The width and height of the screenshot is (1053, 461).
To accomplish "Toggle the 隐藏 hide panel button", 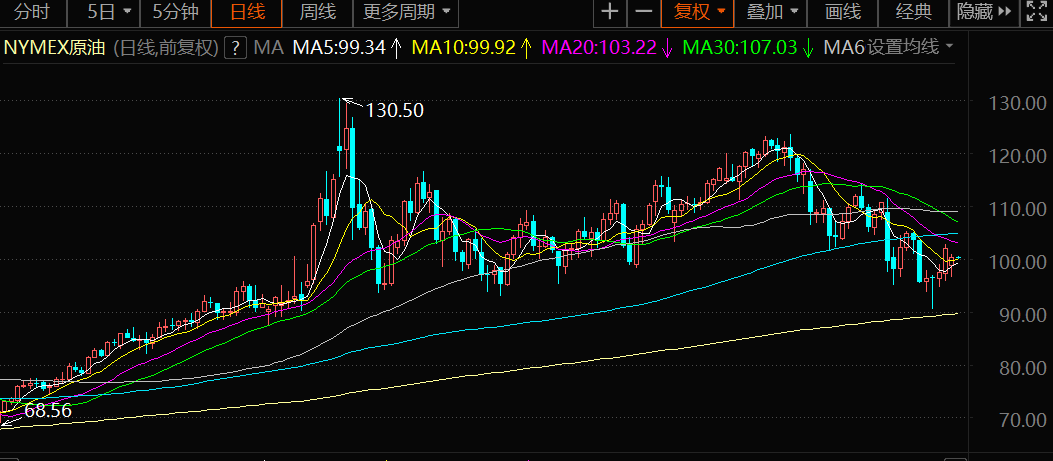I will click(984, 13).
